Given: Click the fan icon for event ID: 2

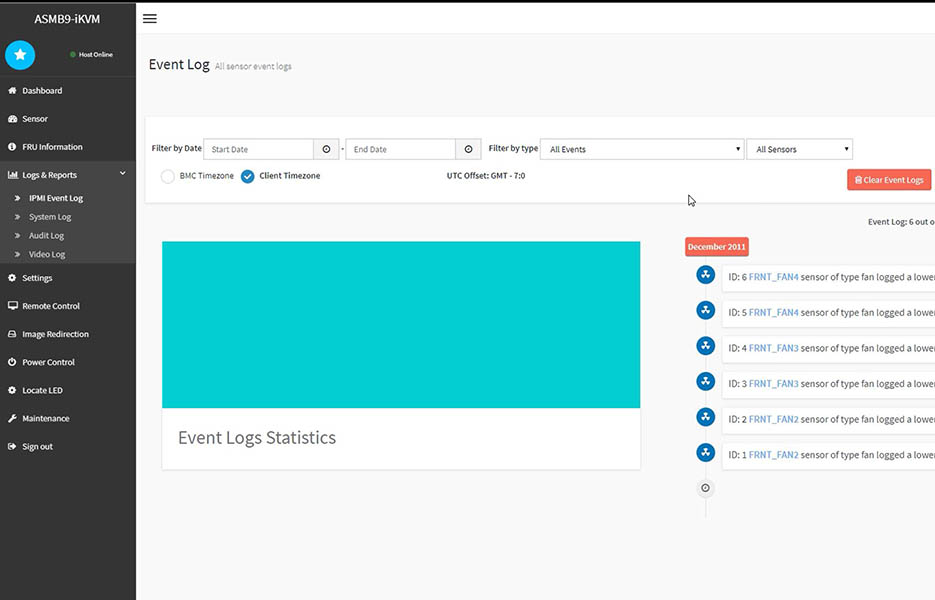Looking at the screenshot, I should [705, 417].
